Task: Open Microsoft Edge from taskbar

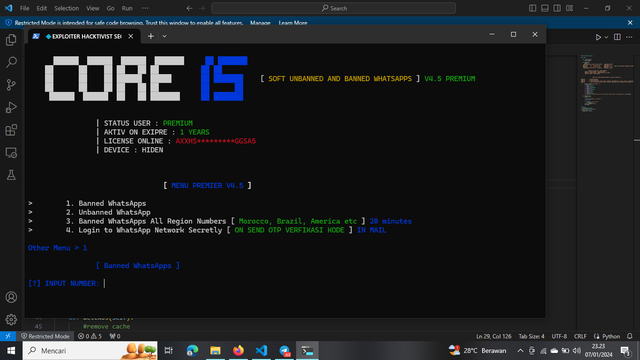Action: [192, 351]
